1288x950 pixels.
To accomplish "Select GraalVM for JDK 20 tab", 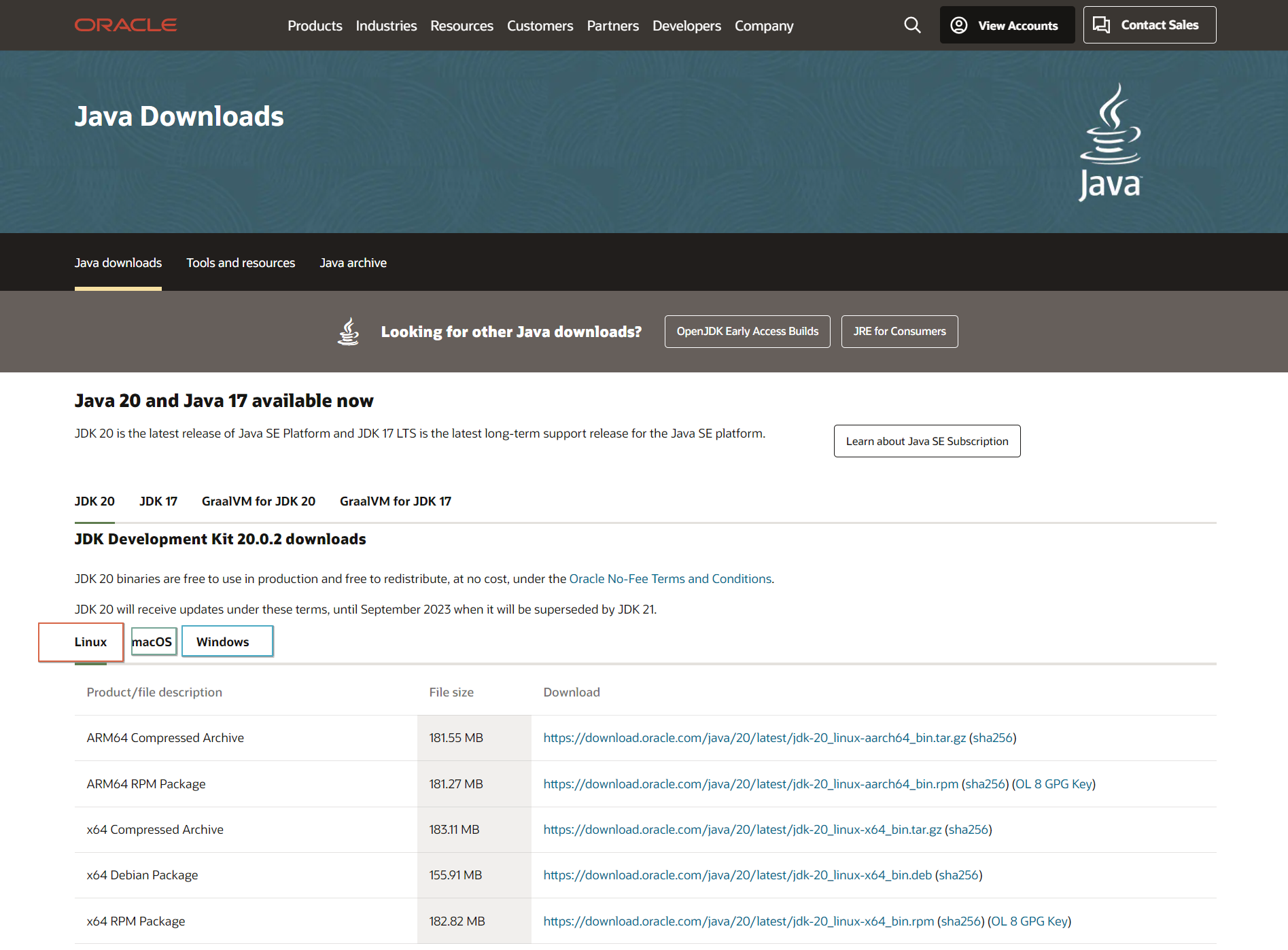I will [258, 502].
